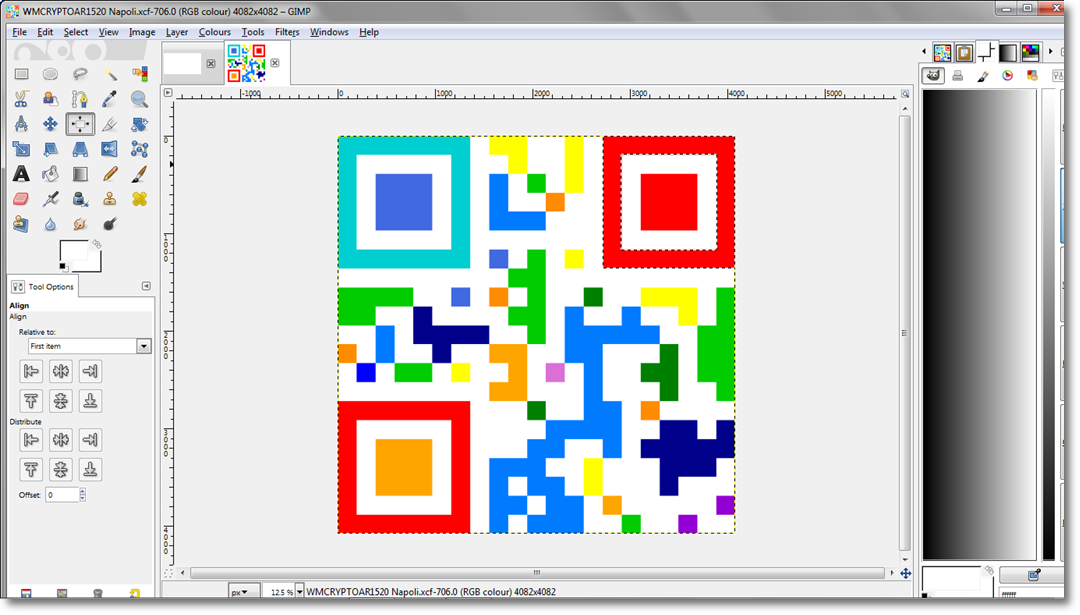Open the foreground colour swatch in toolbox
Image resolution: width=1080 pixels, height=615 pixels.
tap(73, 251)
